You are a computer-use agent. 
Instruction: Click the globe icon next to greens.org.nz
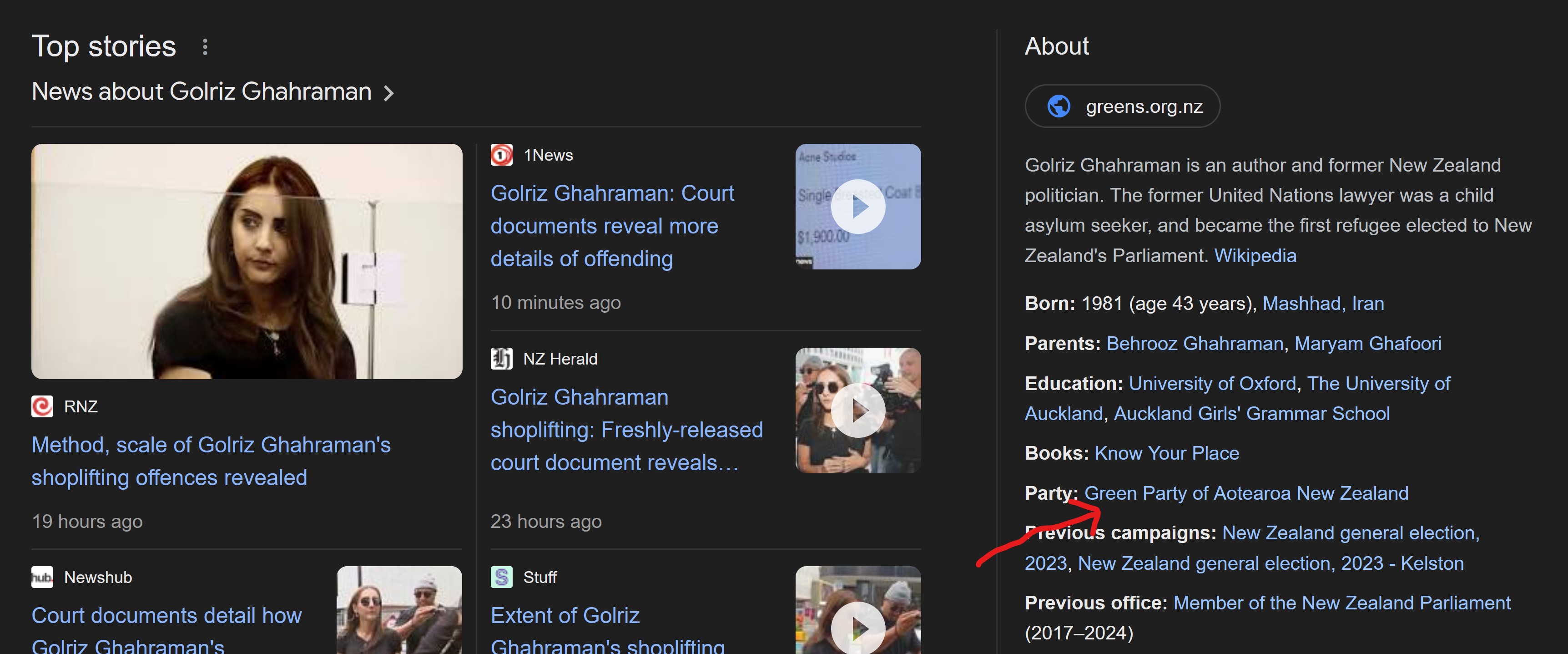[x=1057, y=106]
